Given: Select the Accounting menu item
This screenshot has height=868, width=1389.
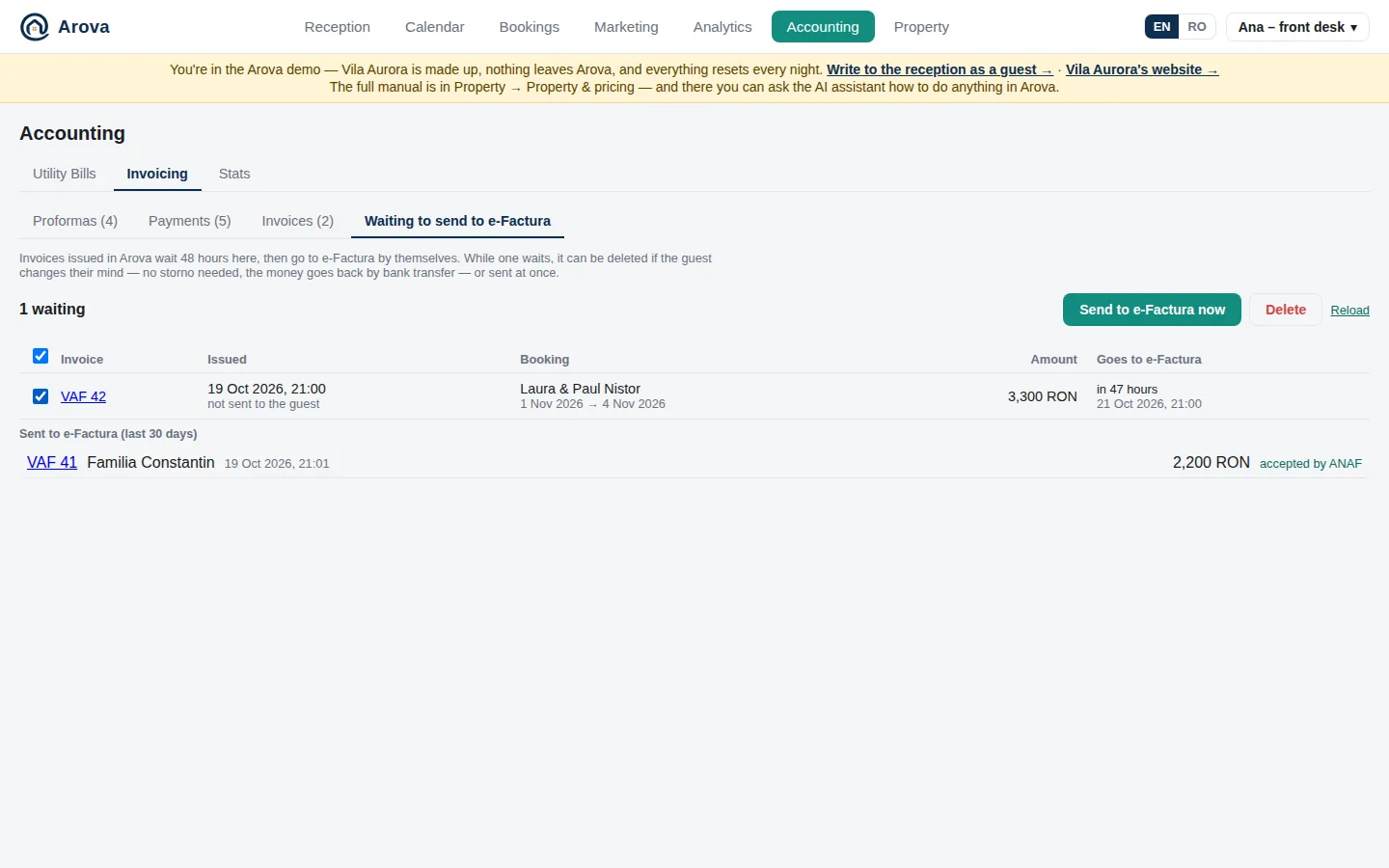Looking at the screenshot, I should tap(823, 27).
